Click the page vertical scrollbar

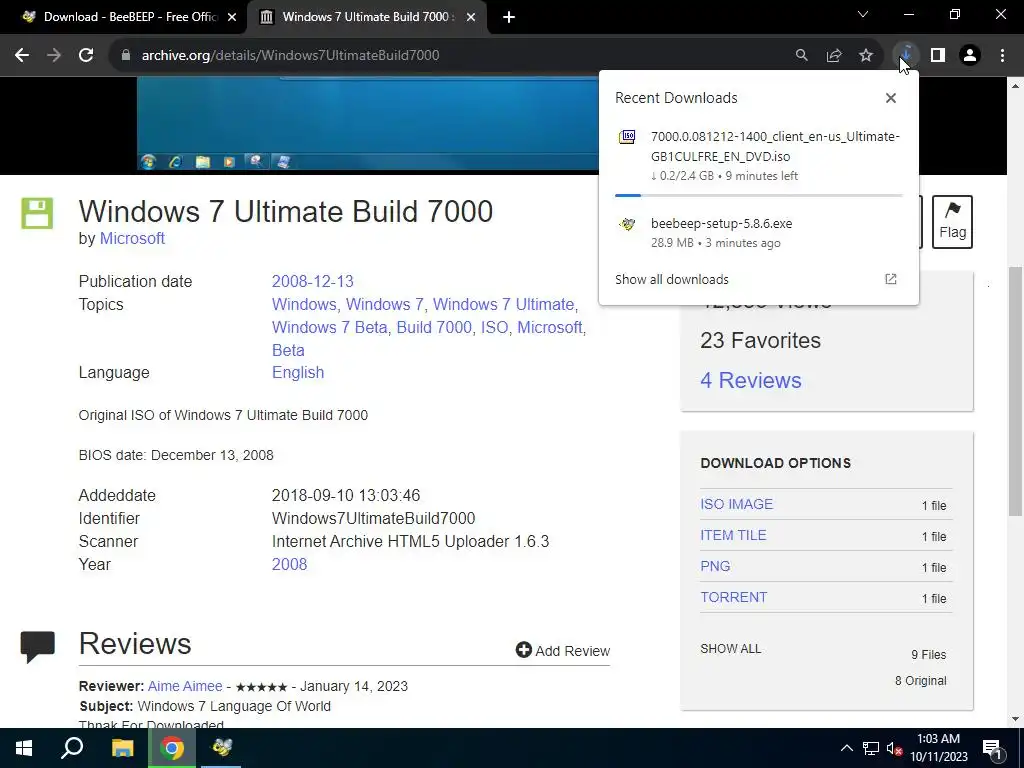[x=1016, y=391]
